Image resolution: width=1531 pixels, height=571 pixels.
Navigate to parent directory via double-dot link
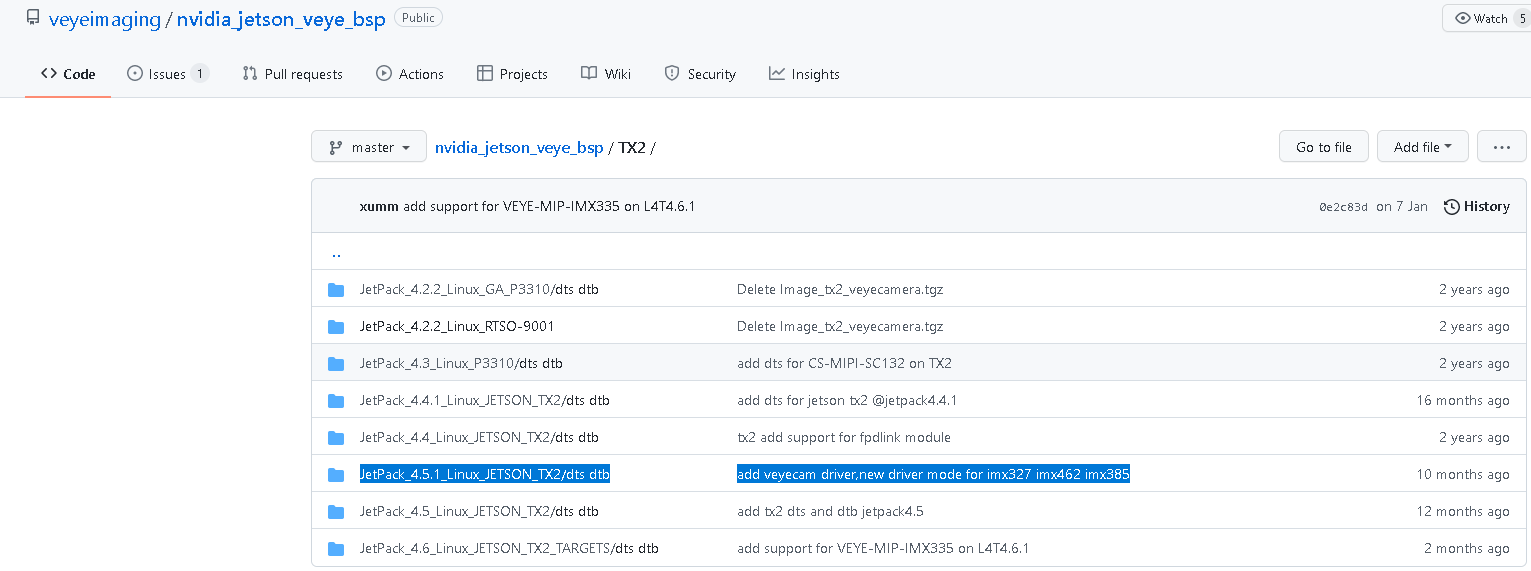[x=336, y=253]
